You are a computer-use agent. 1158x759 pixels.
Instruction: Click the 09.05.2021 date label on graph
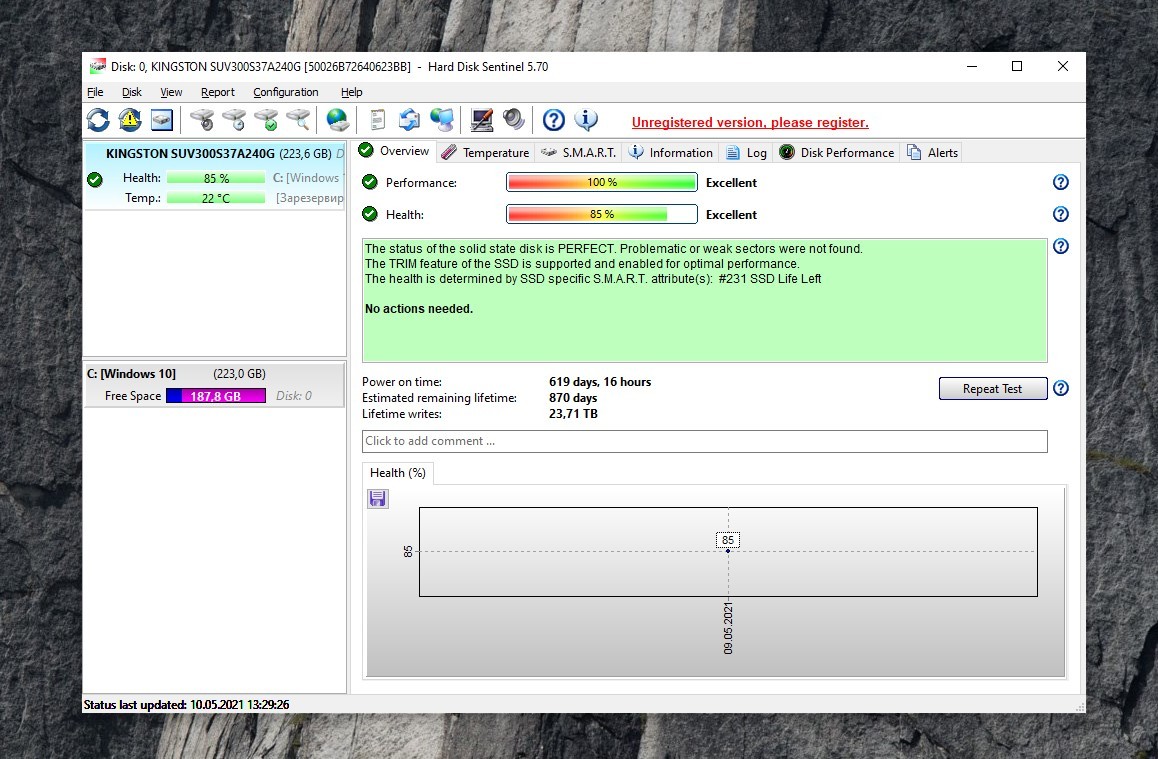coord(728,628)
